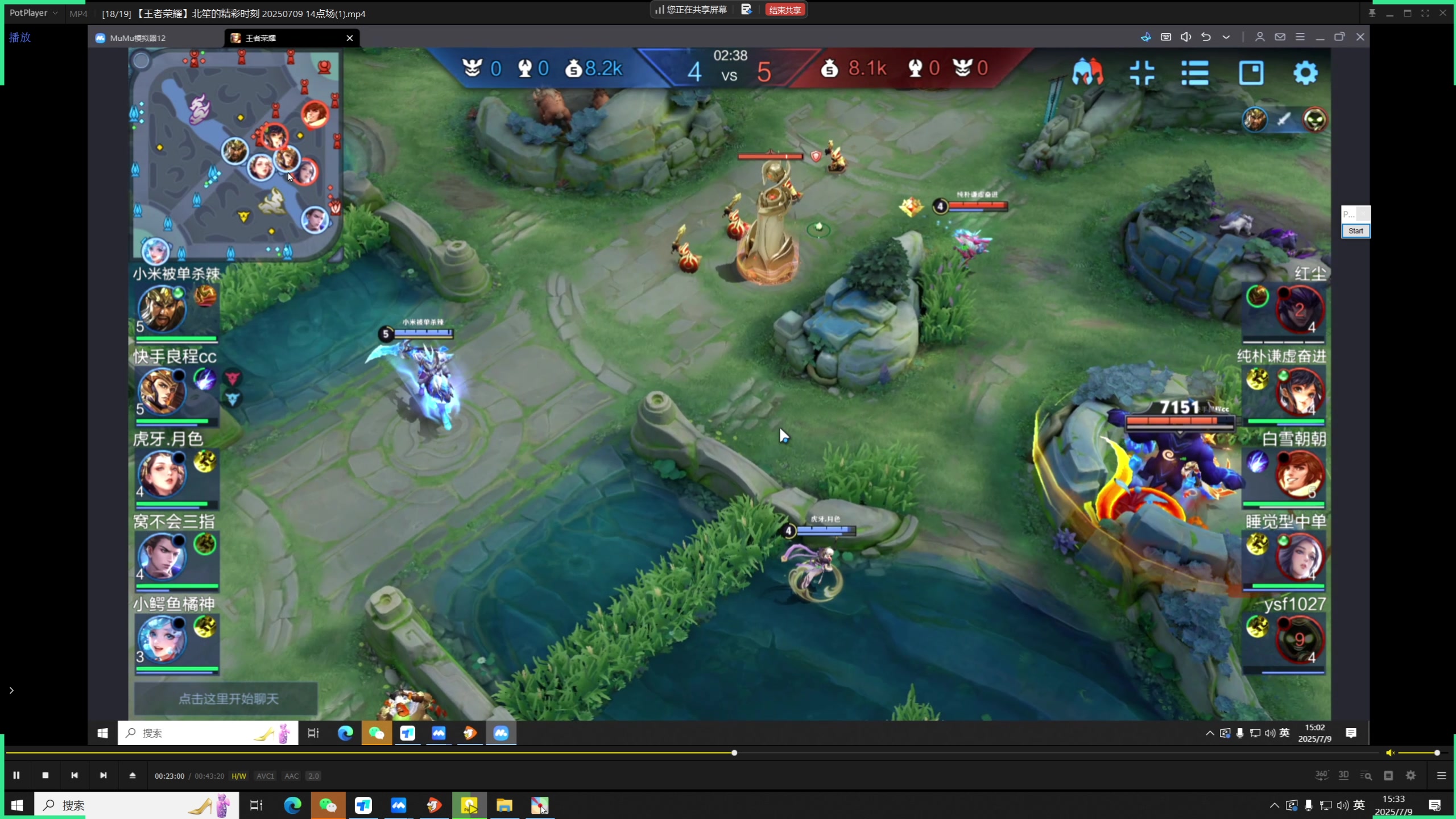
Task: Expand the MuMu toolbar chevron dropdown
Action: click(x=1226, y=37)
